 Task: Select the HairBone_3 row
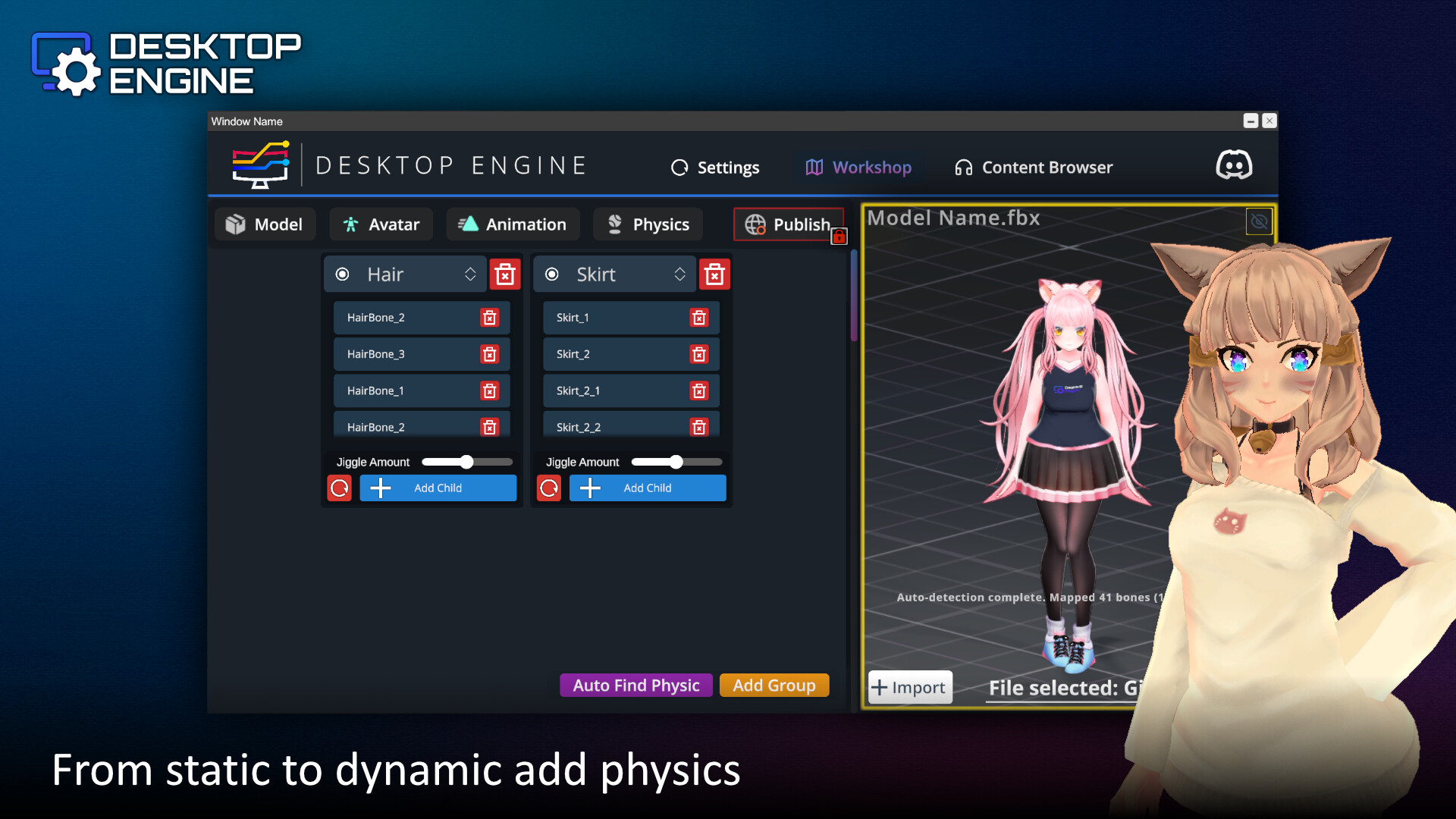[x=422, y=354]
